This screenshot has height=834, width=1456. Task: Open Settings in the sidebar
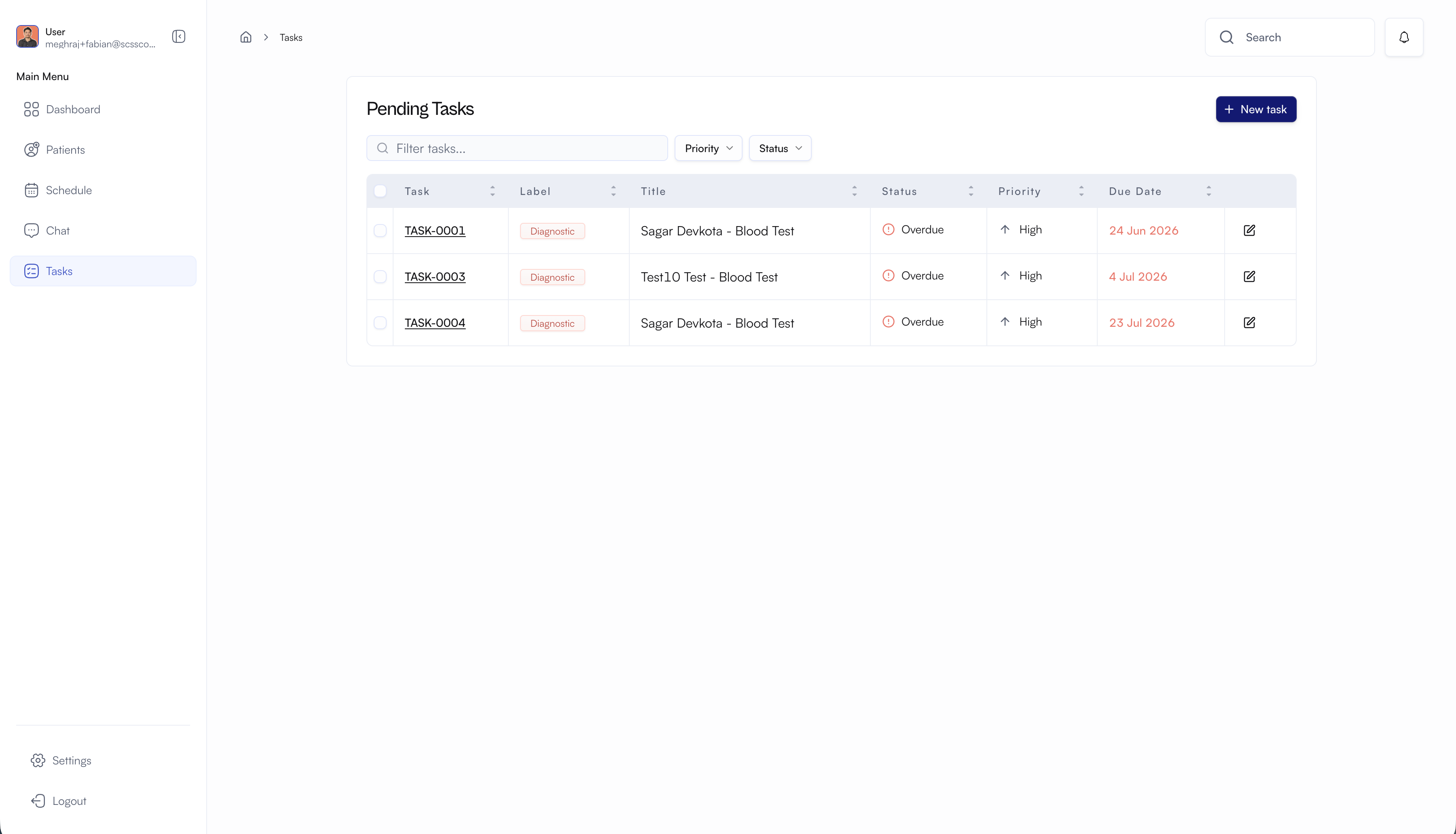(x=103, y=760)
